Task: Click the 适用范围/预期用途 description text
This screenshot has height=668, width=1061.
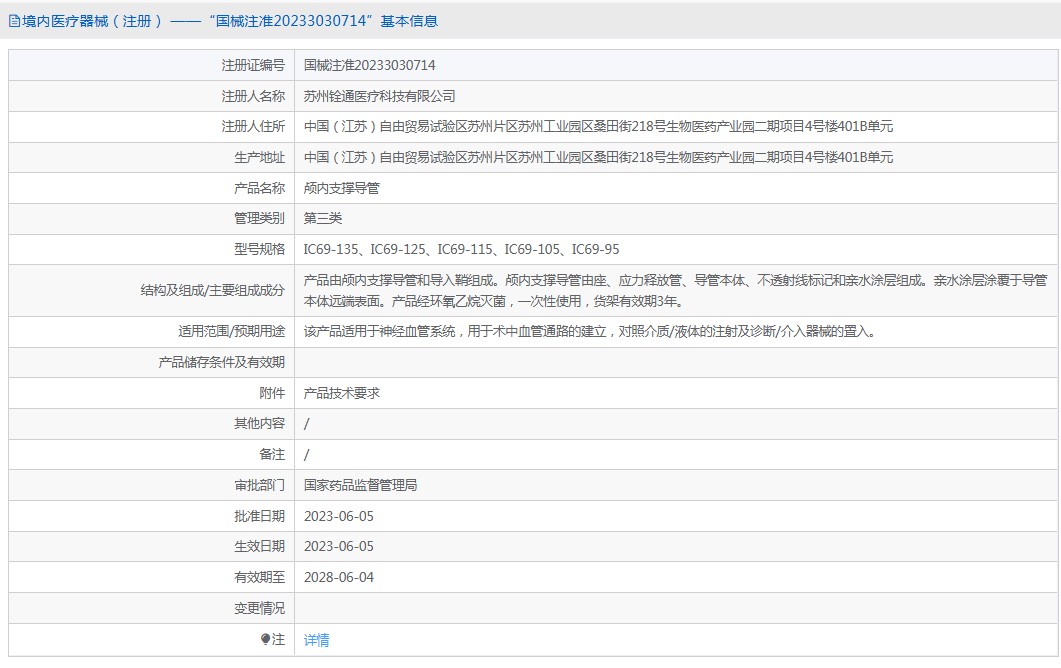Action: pos(589,331)
